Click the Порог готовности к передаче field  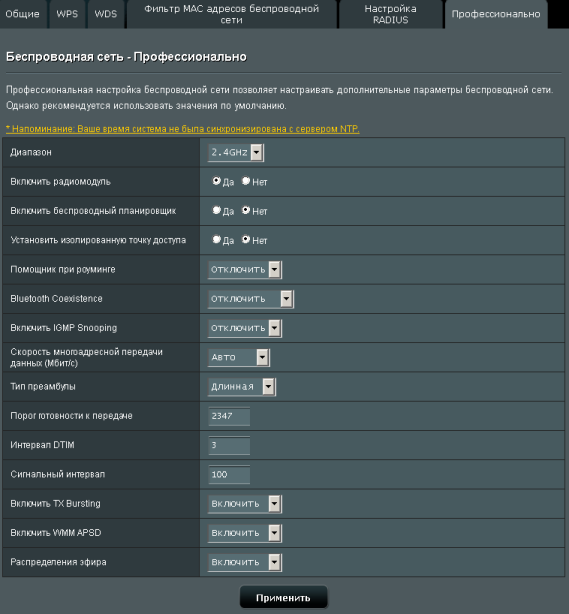click(229, 416)
